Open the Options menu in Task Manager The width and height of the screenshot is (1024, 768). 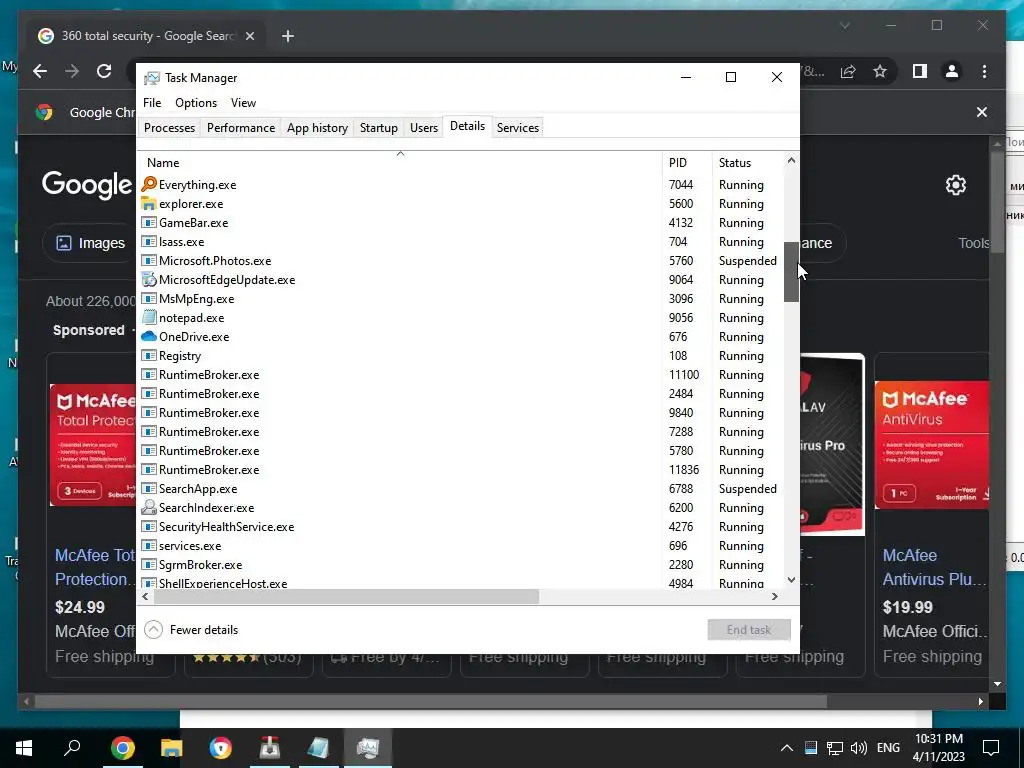pyautogui.click(x=196, y=103)
